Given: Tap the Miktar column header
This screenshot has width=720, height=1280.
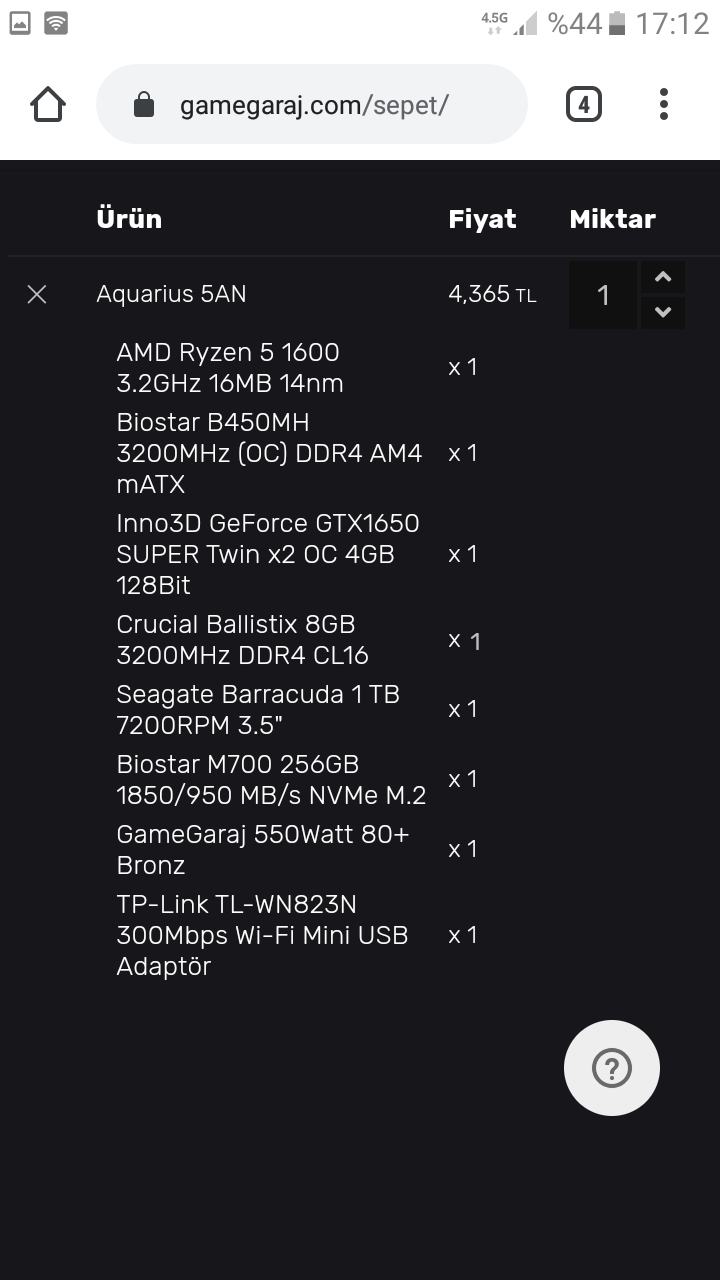Looking at the screenshot, I should 612,219.
